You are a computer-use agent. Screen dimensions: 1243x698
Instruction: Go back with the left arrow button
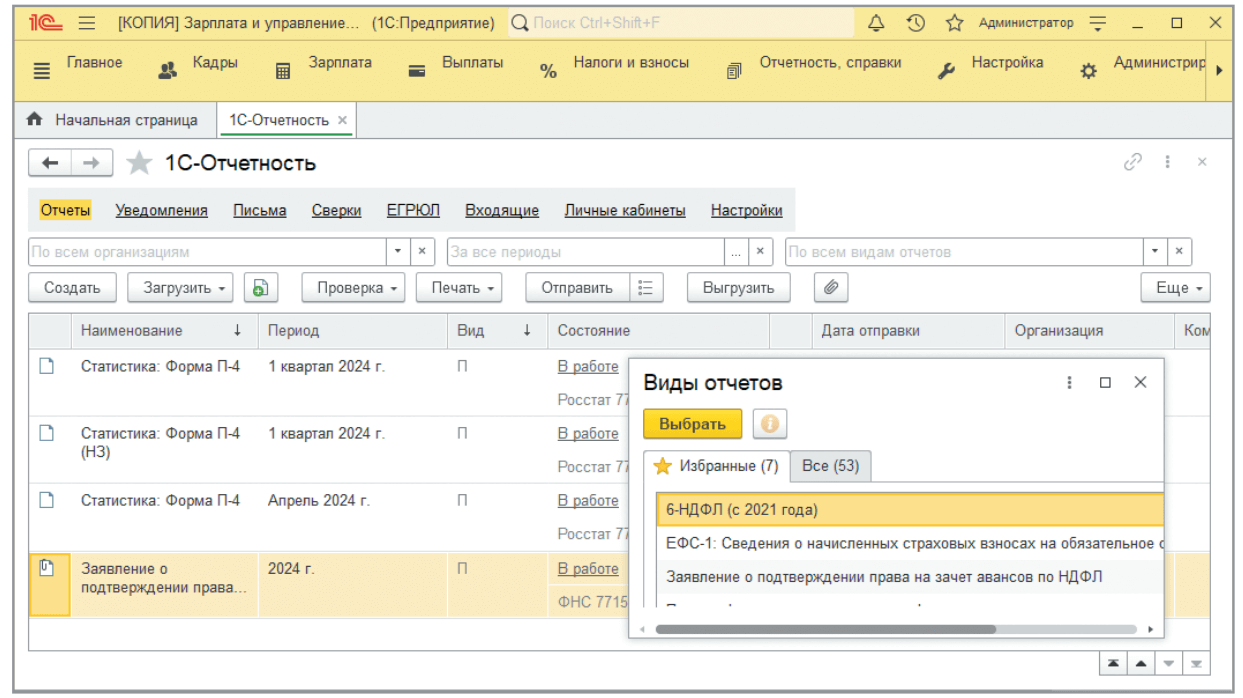coord(50,163)
